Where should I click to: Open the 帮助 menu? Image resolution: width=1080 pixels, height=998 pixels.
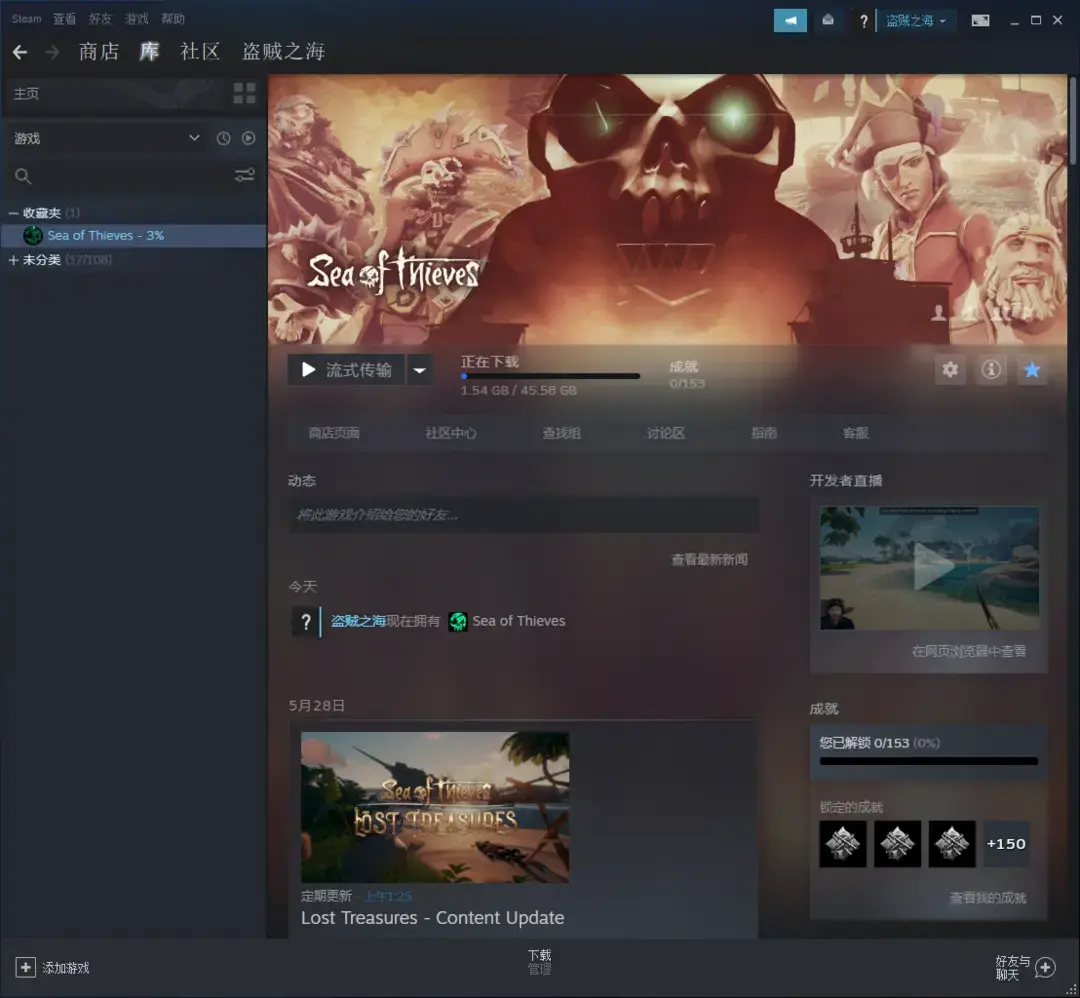[x=173, y=19]
